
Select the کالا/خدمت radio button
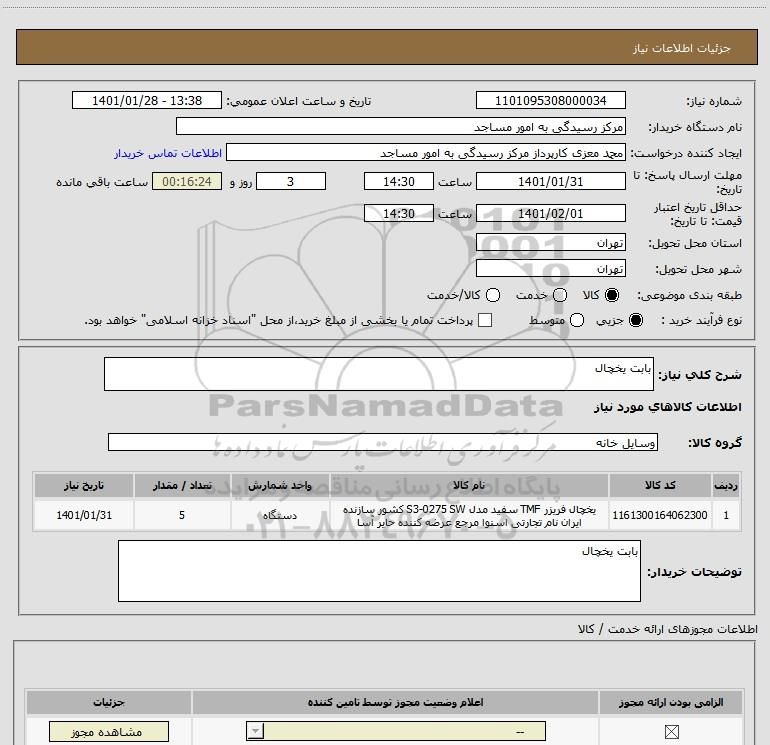(493, 295)
